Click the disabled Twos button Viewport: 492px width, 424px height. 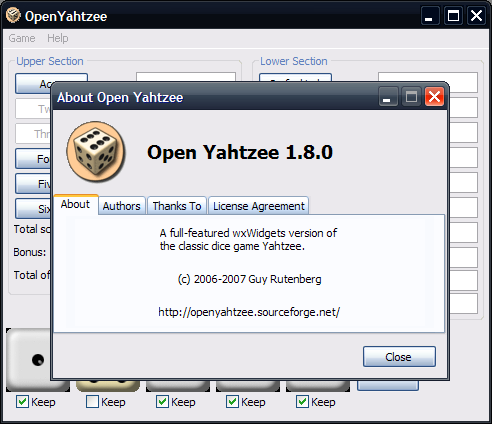33,109
